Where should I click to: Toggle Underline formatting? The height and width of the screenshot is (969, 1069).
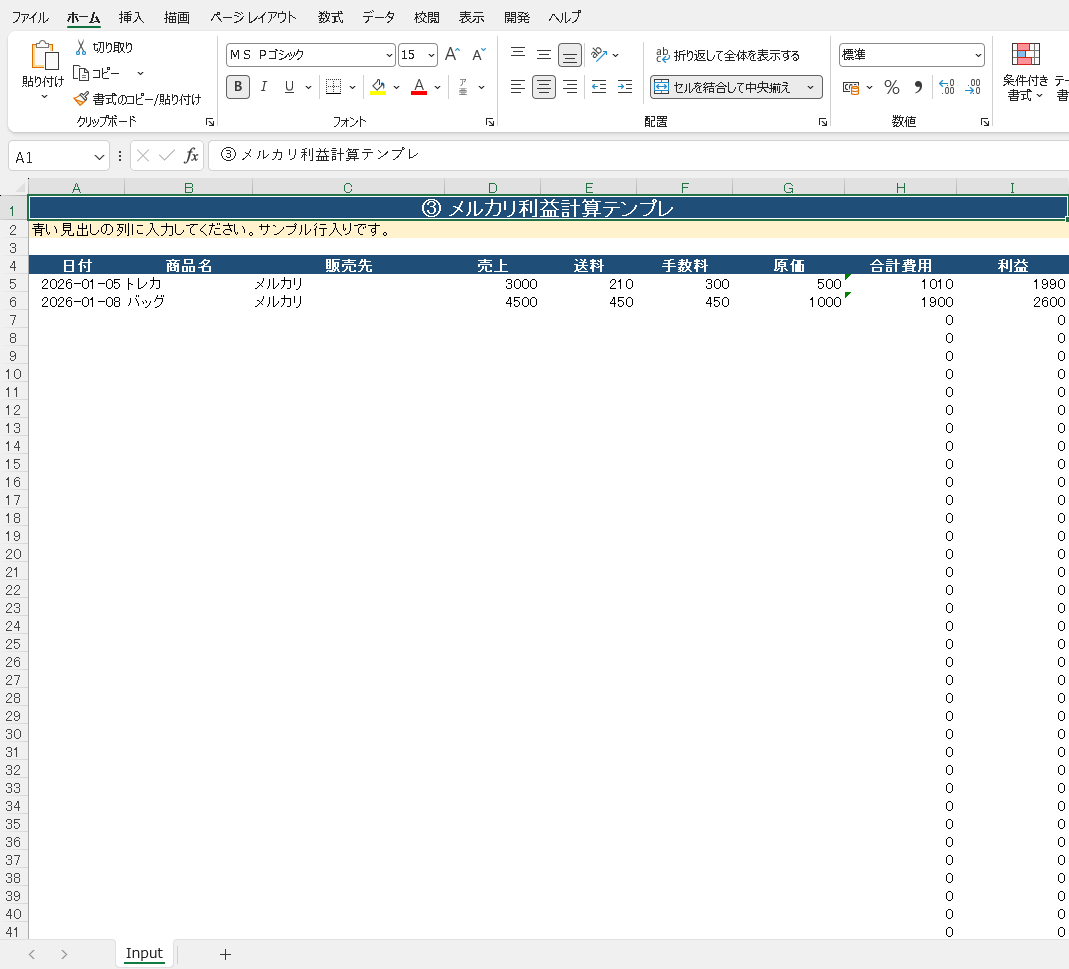coord(289,87)
